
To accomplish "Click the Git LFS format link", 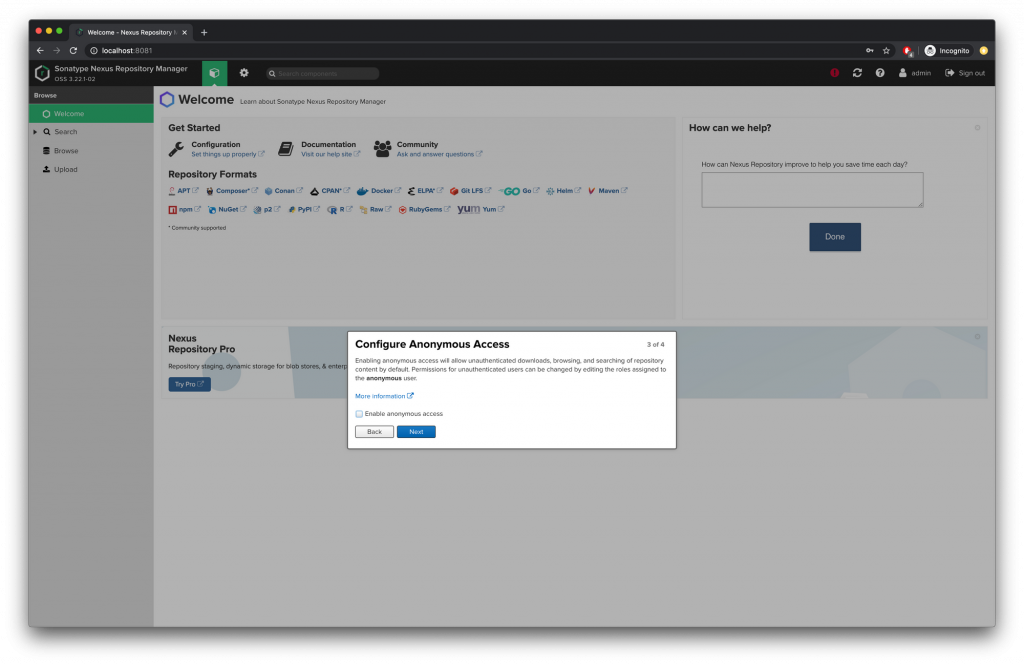I will [x=470, y=191].
